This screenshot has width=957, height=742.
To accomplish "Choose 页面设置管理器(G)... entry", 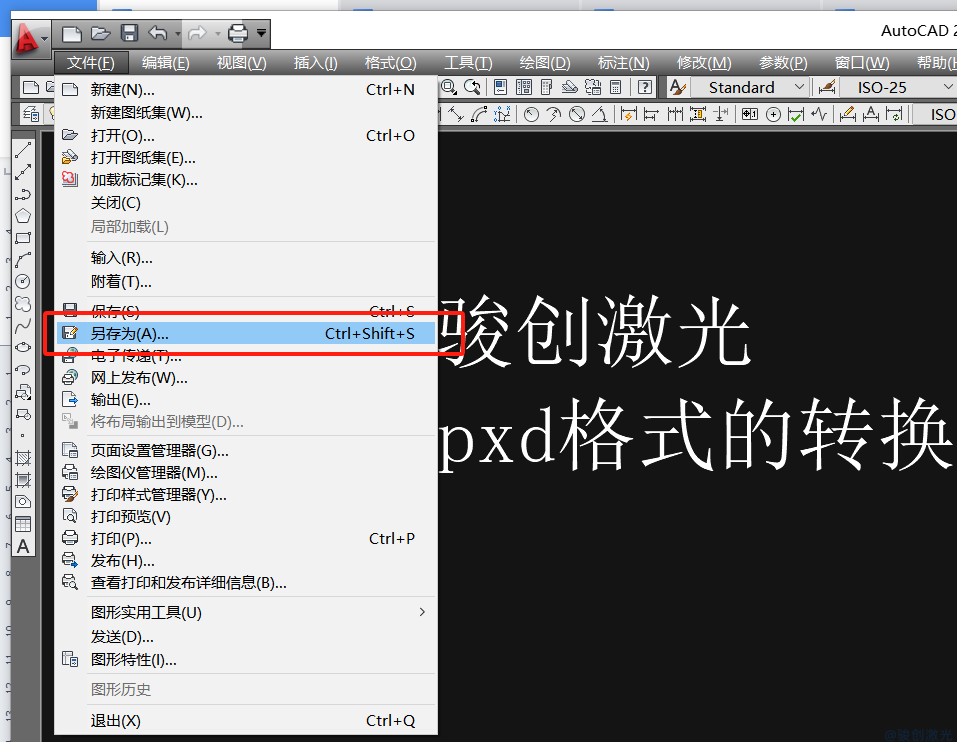I will [x=246, y=451].
